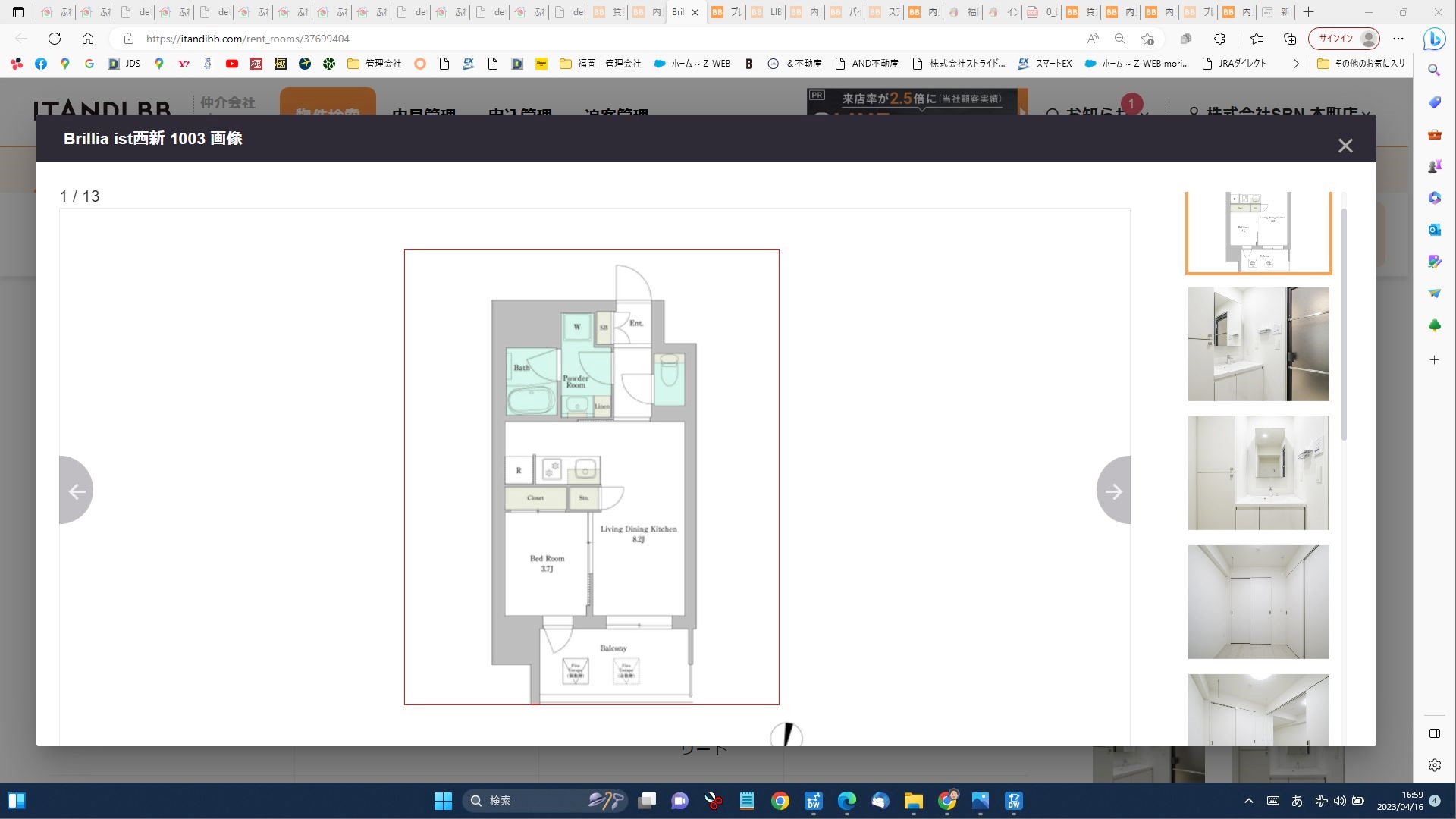Open the washbasin mirror thumbnail

coord(1258,473)
